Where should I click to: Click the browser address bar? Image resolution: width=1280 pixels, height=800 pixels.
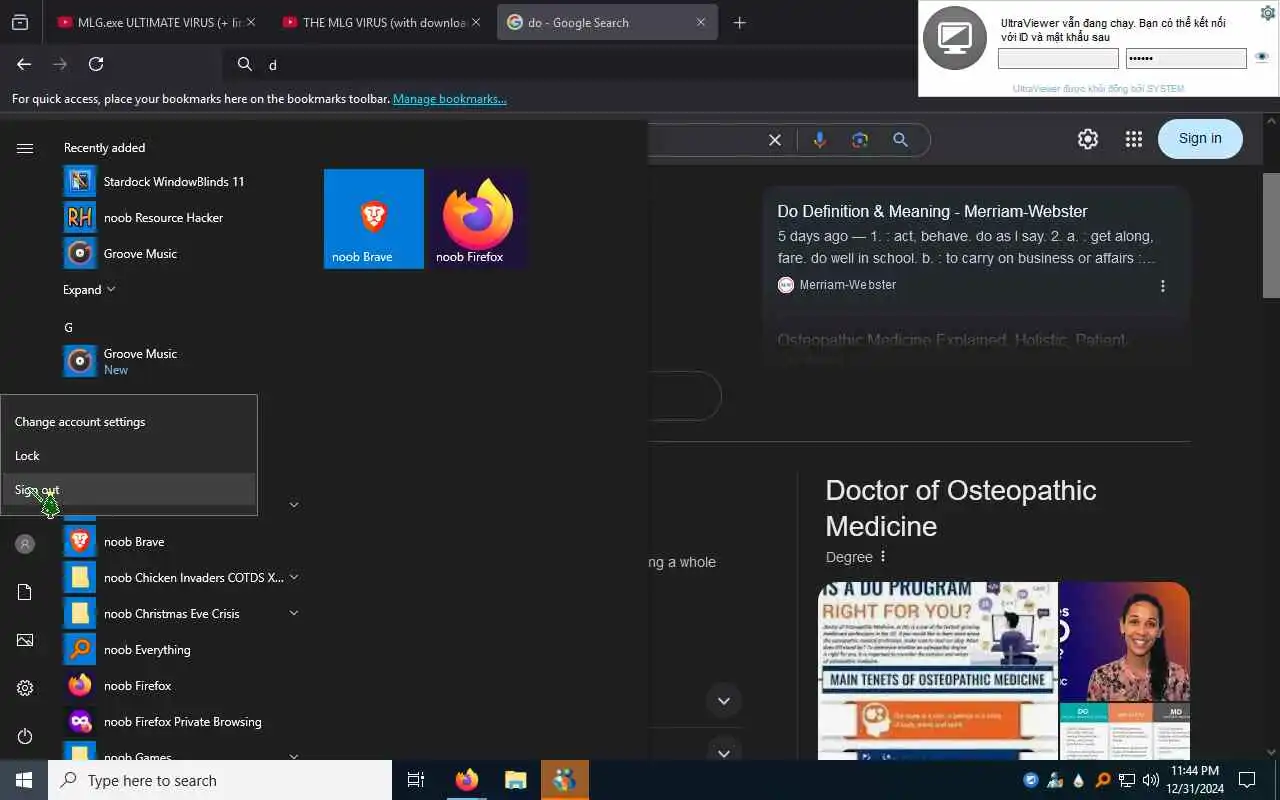[570, 64]
